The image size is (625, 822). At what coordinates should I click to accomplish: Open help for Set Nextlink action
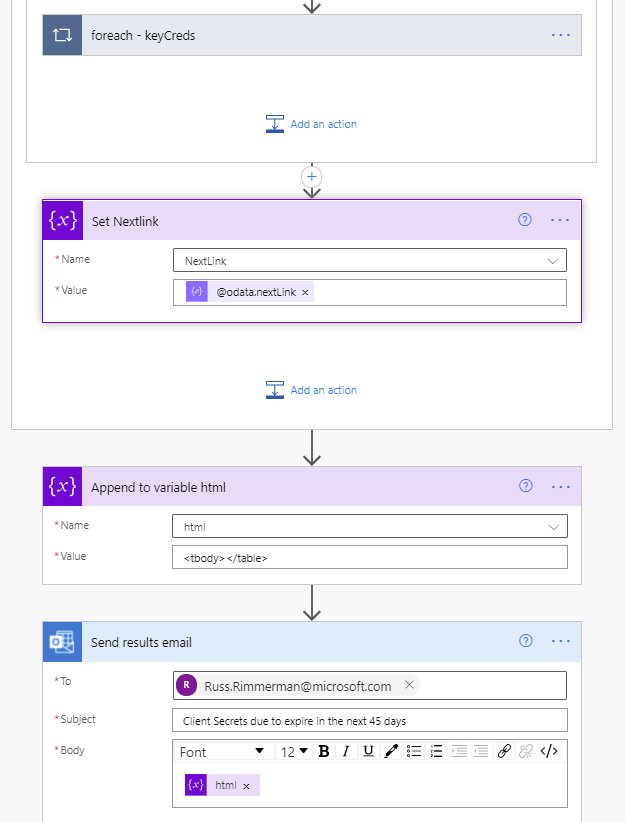point(525,220)
